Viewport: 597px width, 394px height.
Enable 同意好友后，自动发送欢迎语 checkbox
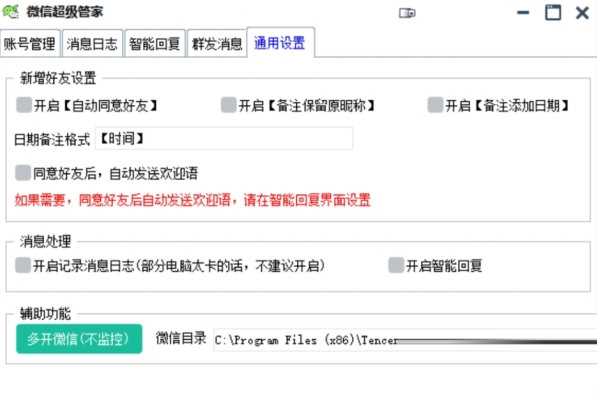tap(23, 173)
